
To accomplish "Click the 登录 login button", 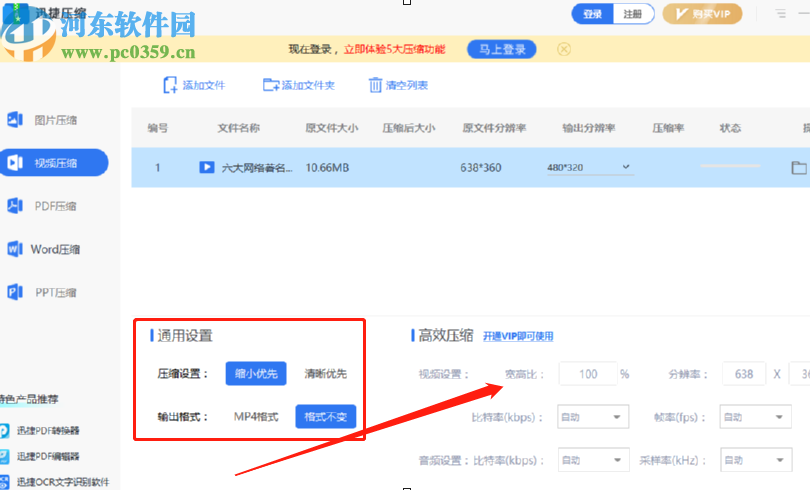I will (593, 14).
